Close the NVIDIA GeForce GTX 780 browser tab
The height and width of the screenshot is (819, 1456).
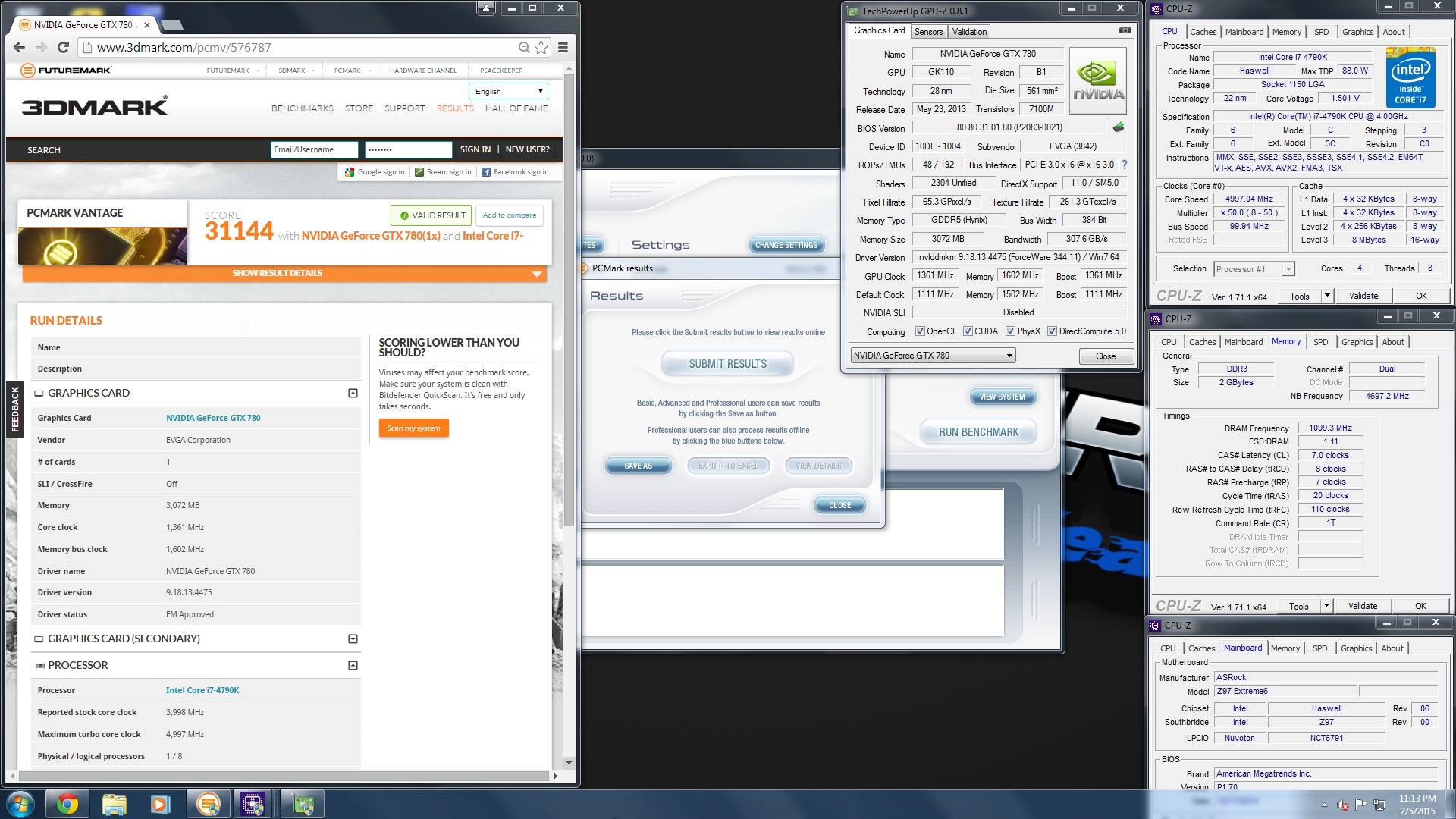[x=147, y=24]
